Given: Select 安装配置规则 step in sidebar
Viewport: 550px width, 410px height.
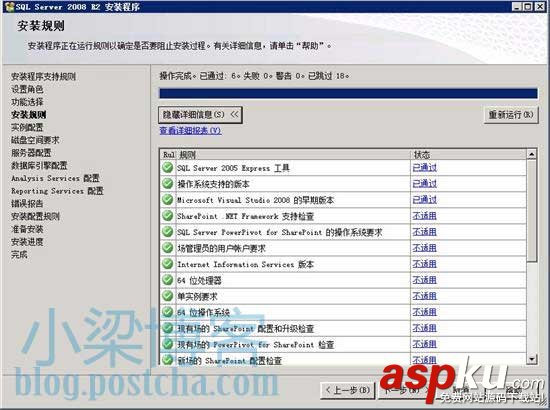Looking at the screenshot, I should [x=35, y=216].
